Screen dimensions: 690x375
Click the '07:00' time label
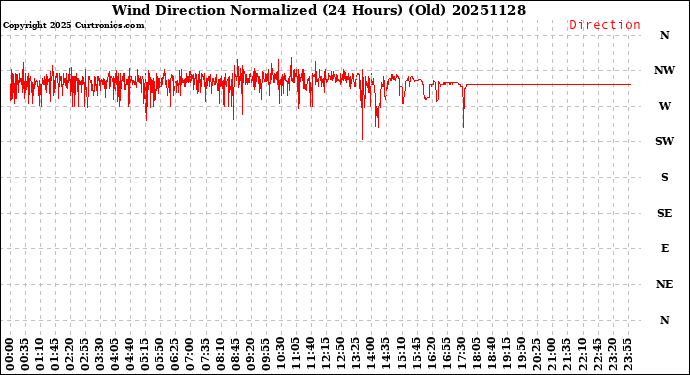190,355
